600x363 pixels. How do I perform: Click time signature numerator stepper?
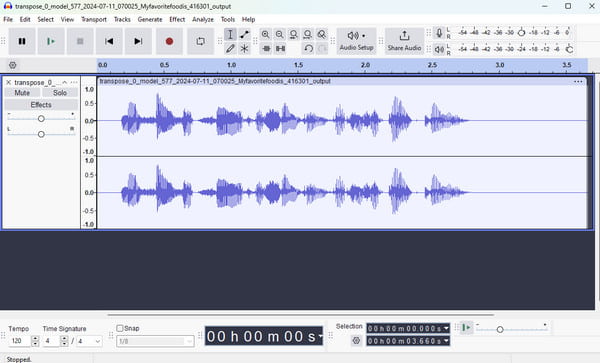(65, 340)
